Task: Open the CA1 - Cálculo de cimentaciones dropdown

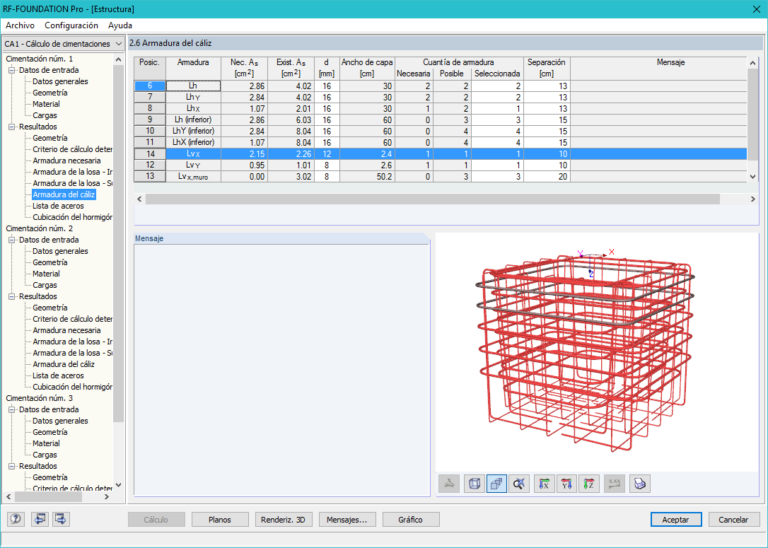Action: click(63, 44)
